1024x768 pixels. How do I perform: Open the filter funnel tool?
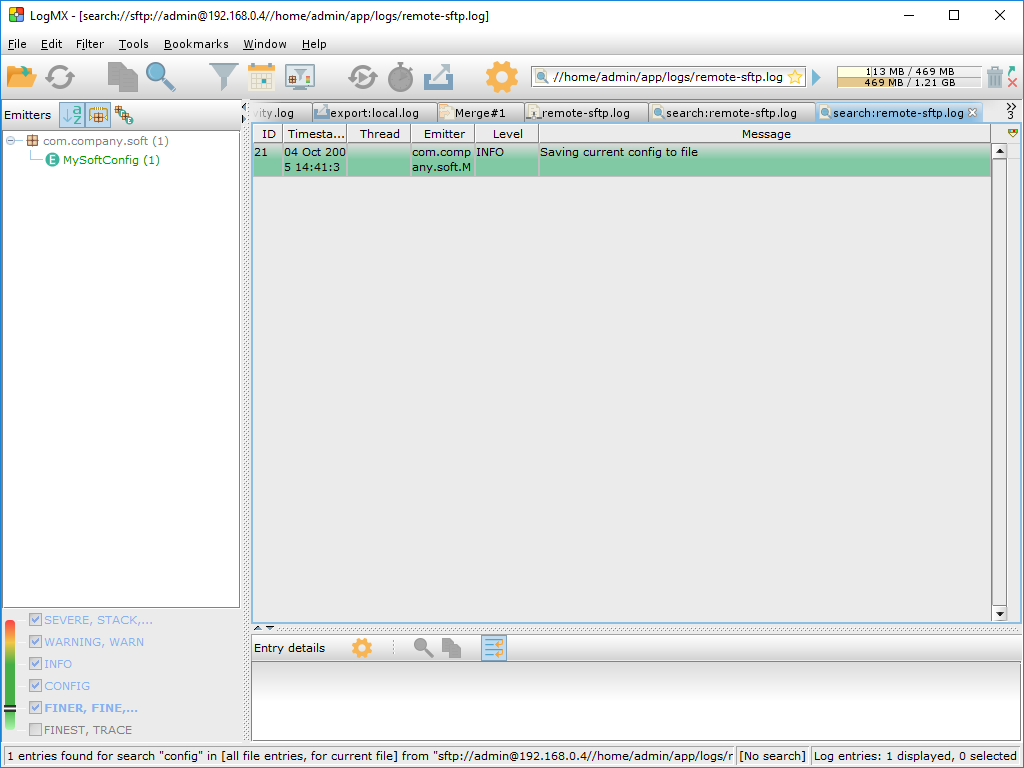(223, 77)
